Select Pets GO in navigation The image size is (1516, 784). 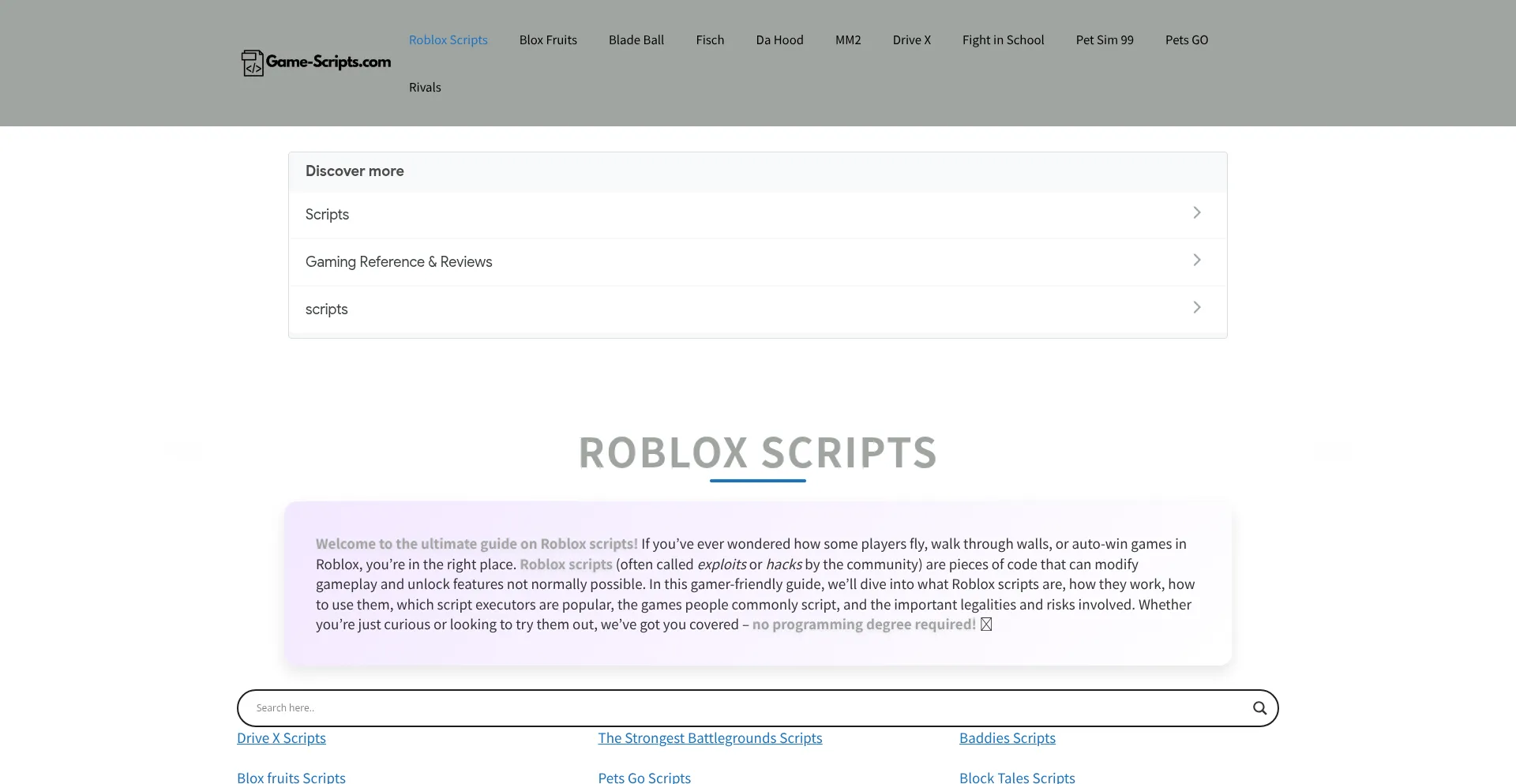coord(1187,39)
